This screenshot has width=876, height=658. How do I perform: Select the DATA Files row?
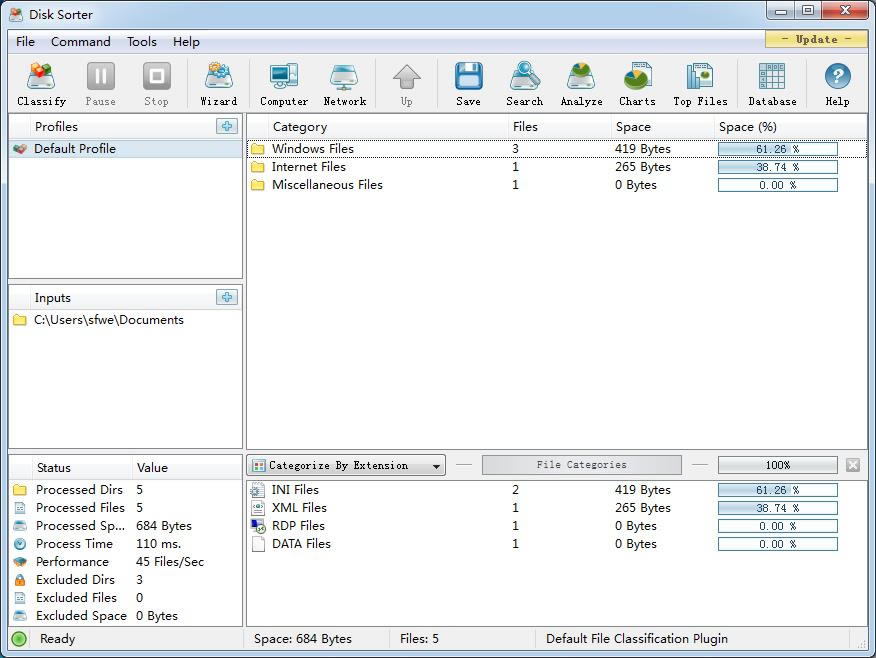tap(556, 544)
